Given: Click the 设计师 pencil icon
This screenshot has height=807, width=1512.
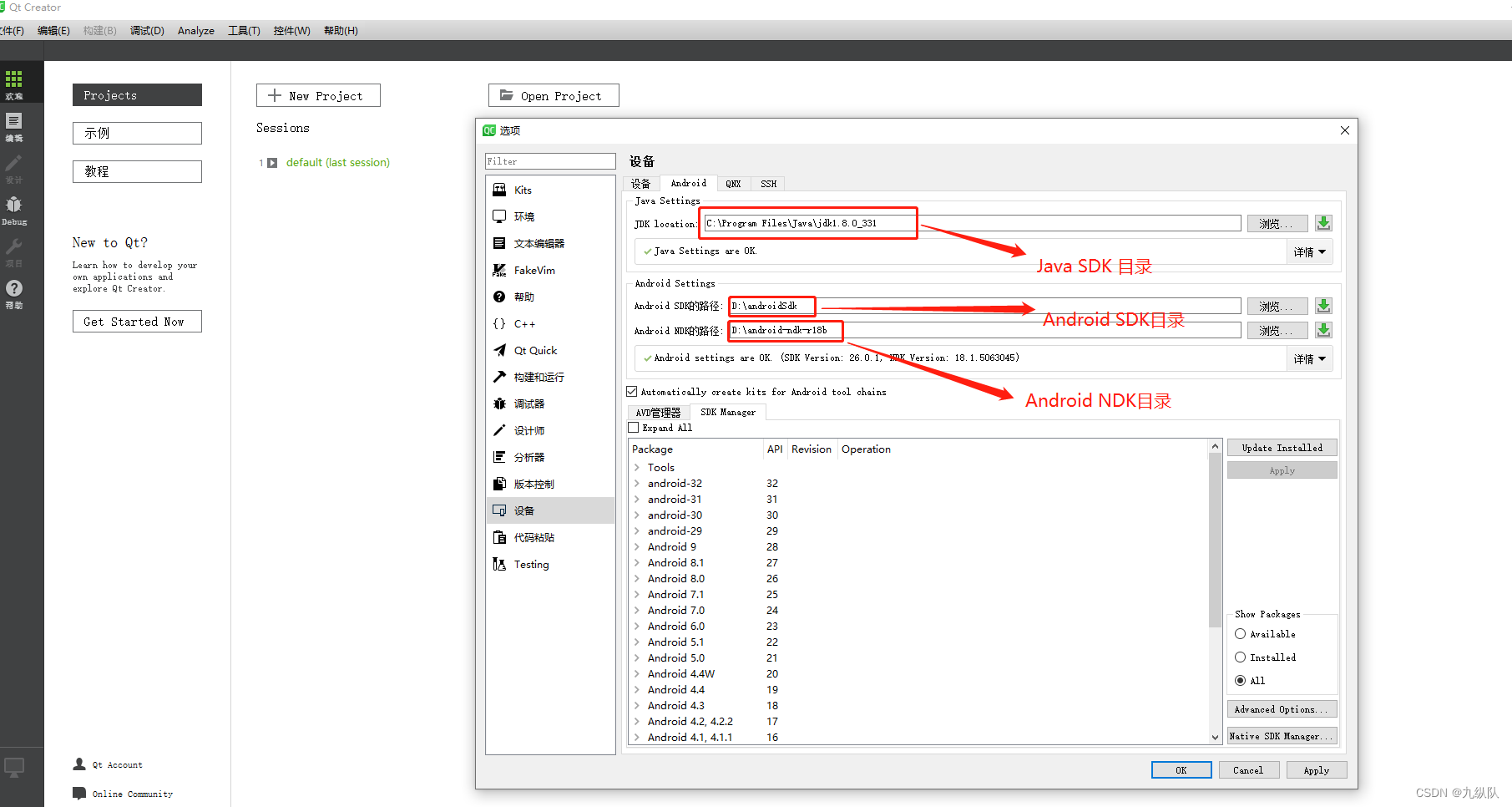Looking at the screenshot, I should 499,430.
